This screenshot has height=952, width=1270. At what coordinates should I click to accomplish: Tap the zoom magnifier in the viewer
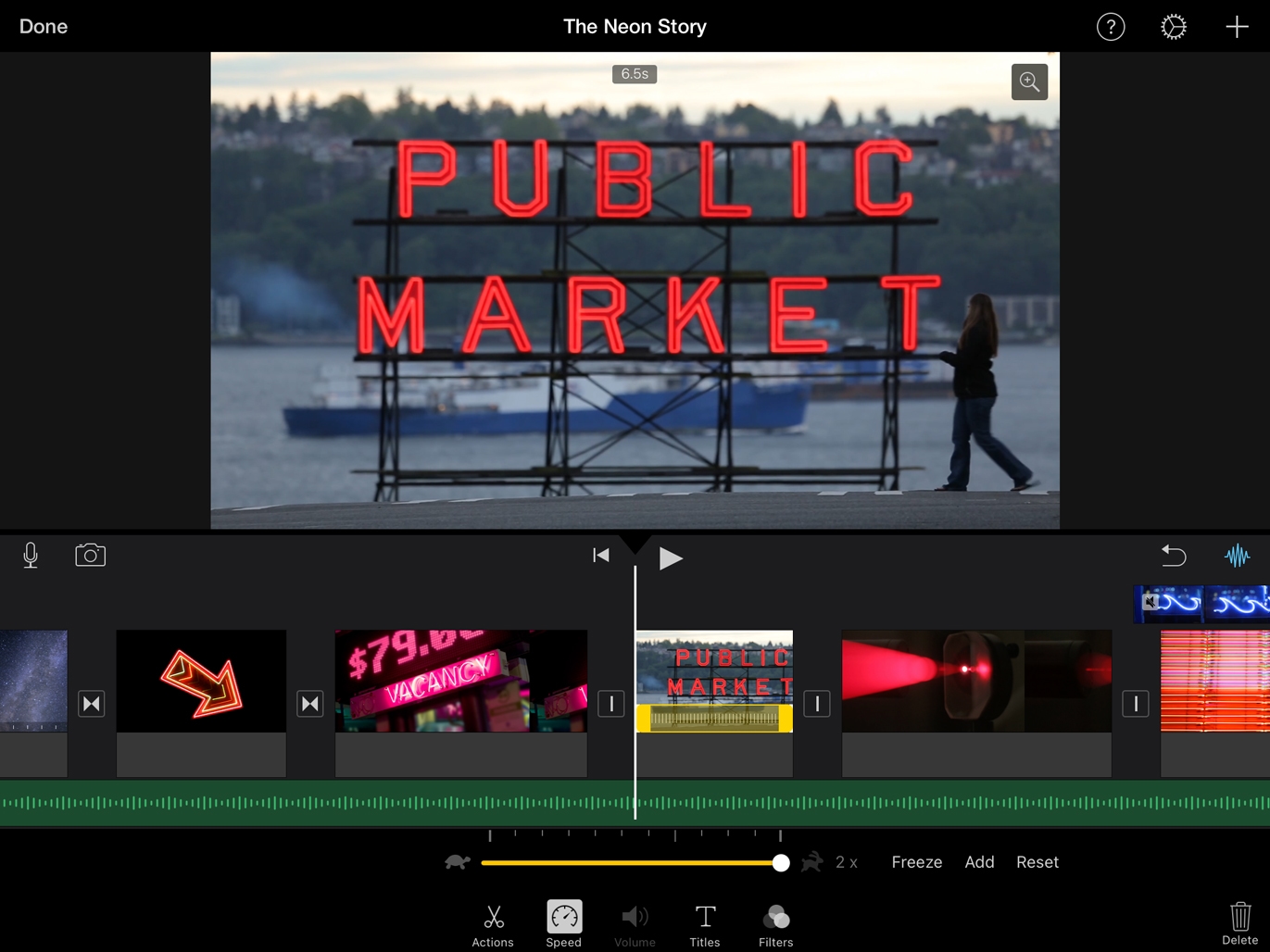click(1029, 81)
